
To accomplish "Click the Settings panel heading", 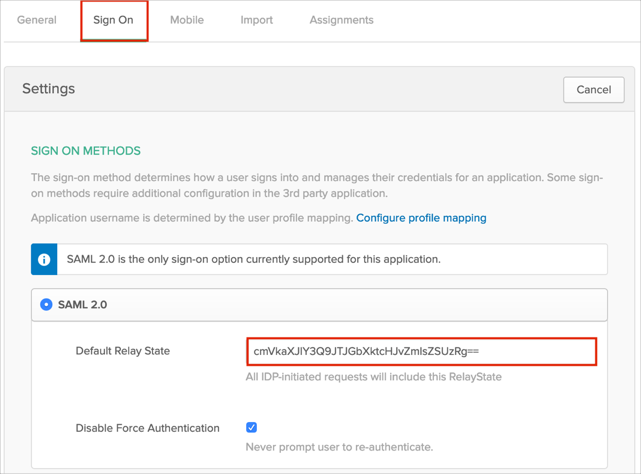I will (49, 89).
